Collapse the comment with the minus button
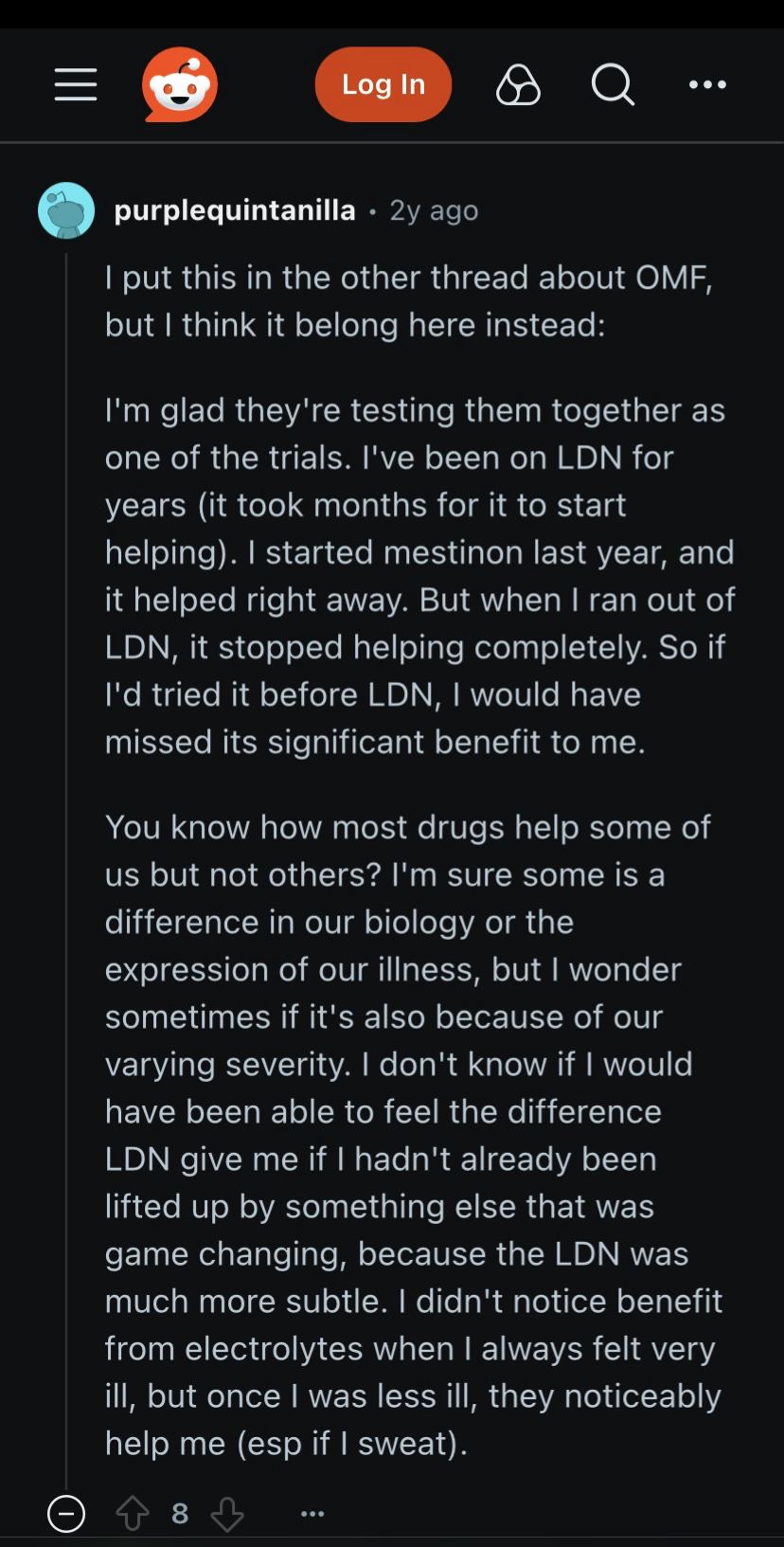 pyautogui.click(x=66, y=1514)
